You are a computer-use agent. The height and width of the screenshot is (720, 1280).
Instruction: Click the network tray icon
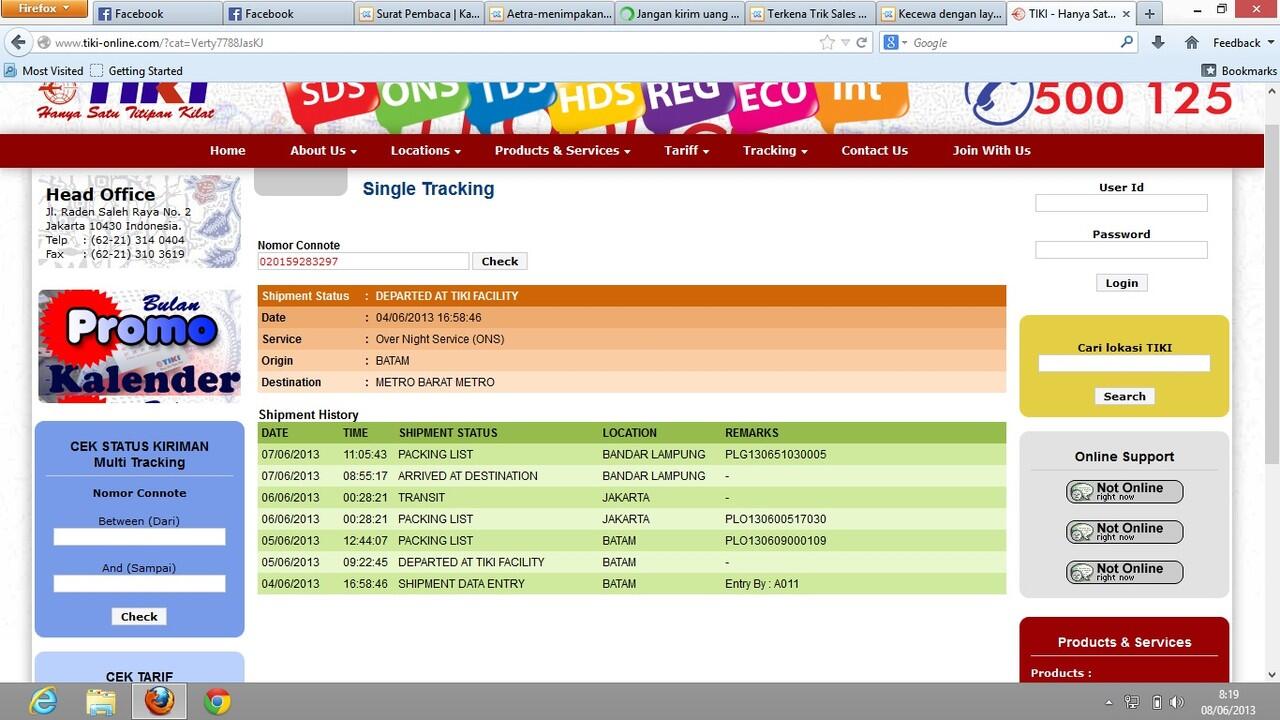pyautogui.click(x=1132, y=702)
